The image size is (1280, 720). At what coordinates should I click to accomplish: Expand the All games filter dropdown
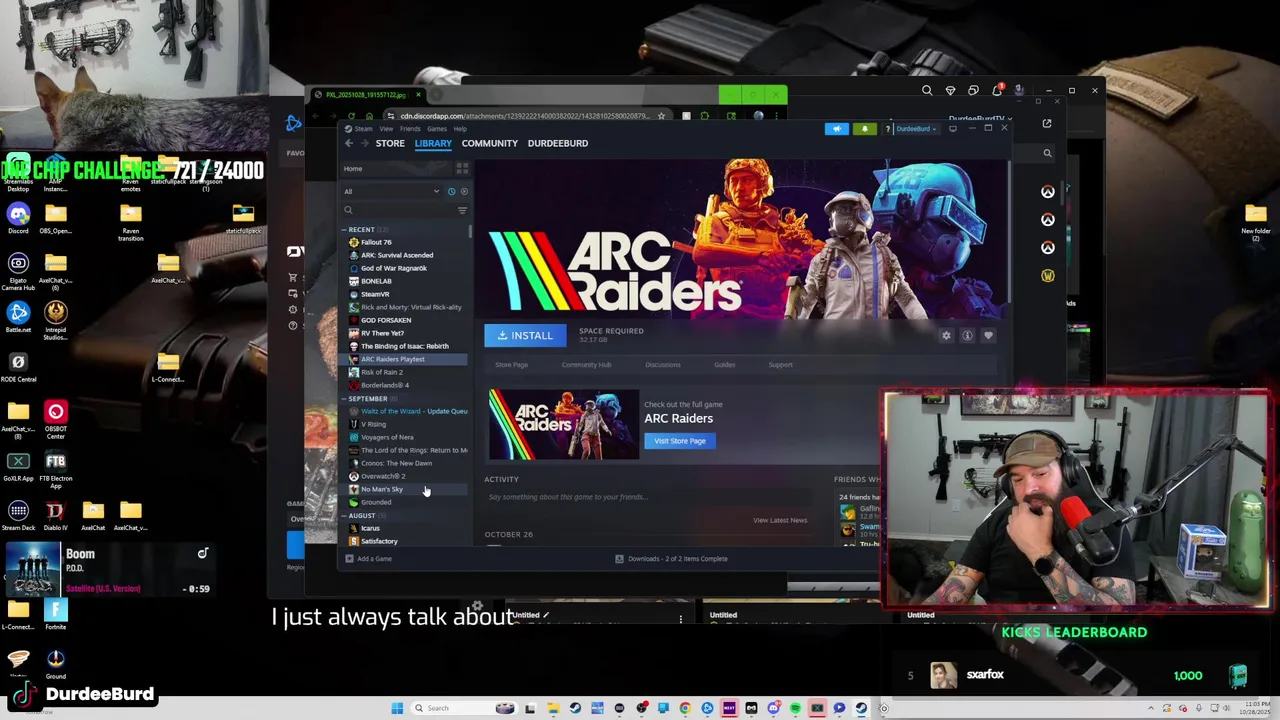[x=391, y=191]
